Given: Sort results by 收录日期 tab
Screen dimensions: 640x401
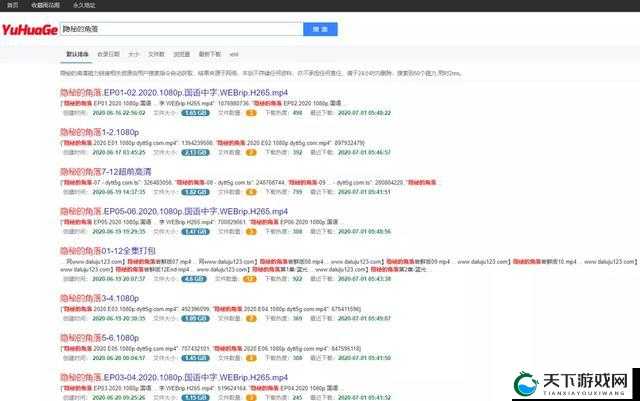Looking at the screenshot, I should point(109,54).
